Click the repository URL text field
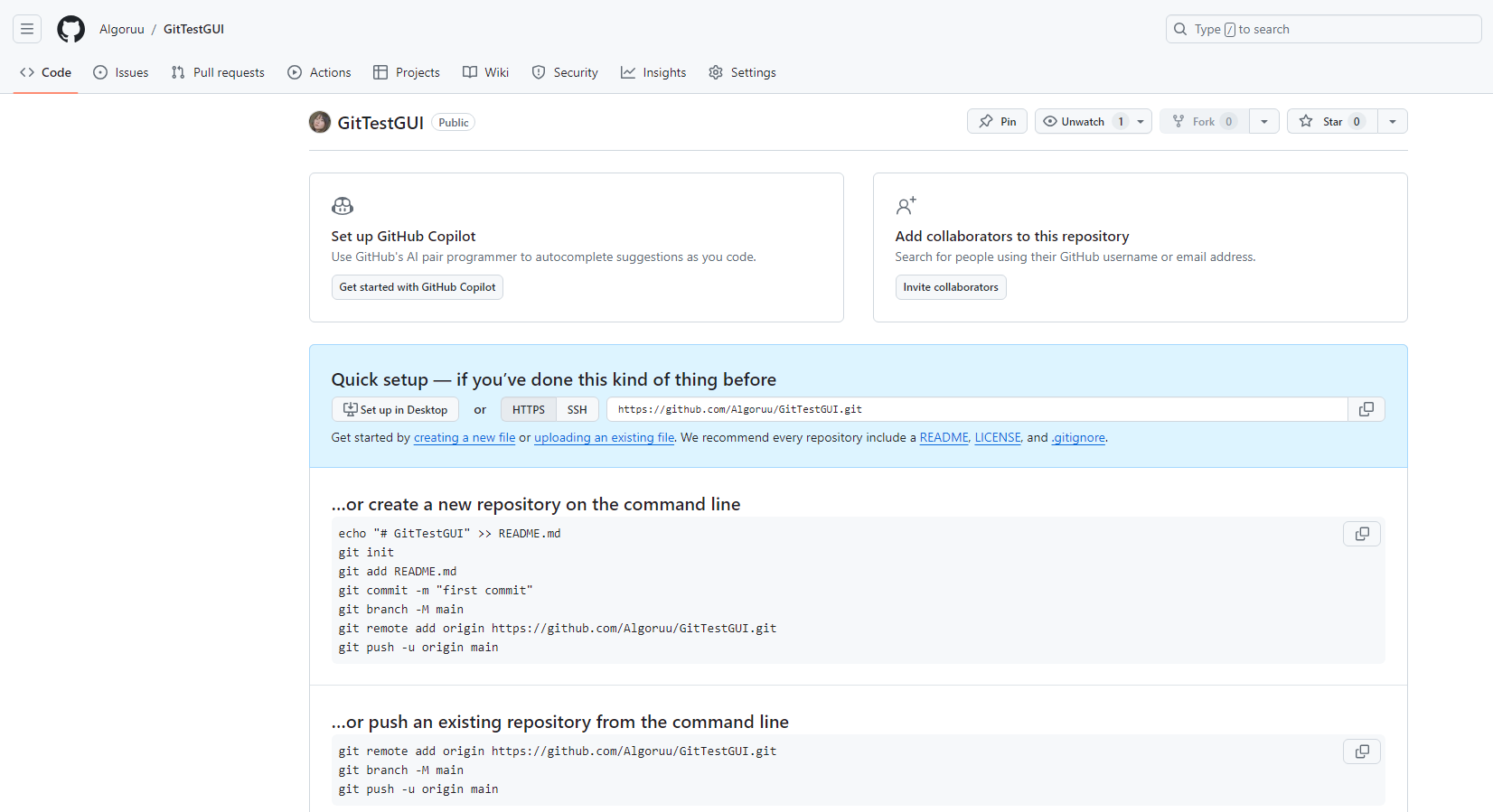Image resolution: width=1493 pixels, height=812 pixels. coord(977,409)
